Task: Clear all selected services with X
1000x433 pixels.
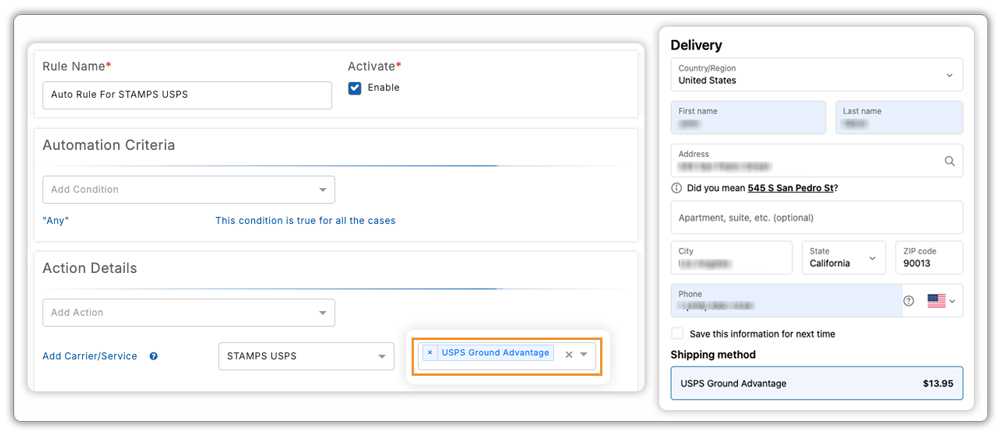Action: pos(569,355)
